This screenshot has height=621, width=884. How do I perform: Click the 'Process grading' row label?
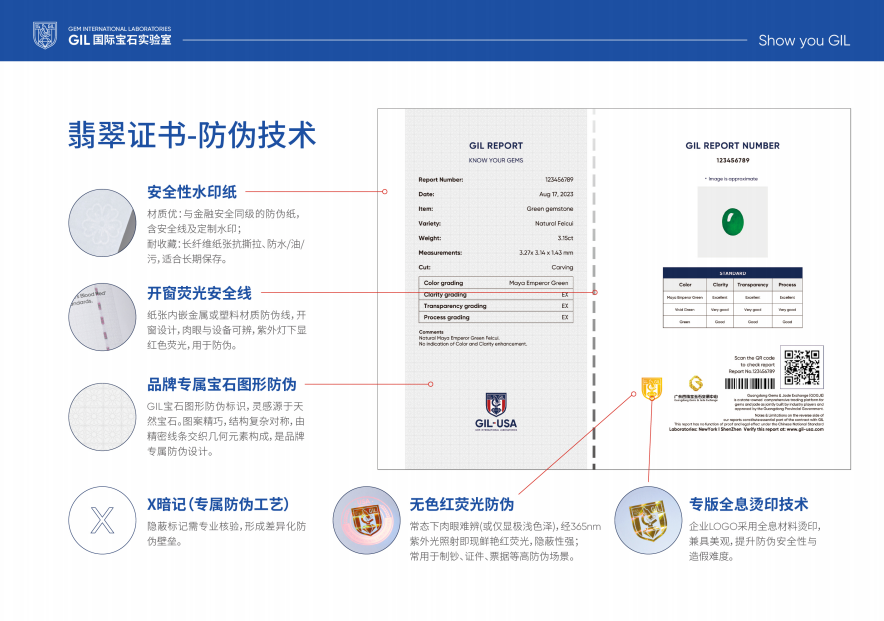pyautogui.click(x=447, y=317)
